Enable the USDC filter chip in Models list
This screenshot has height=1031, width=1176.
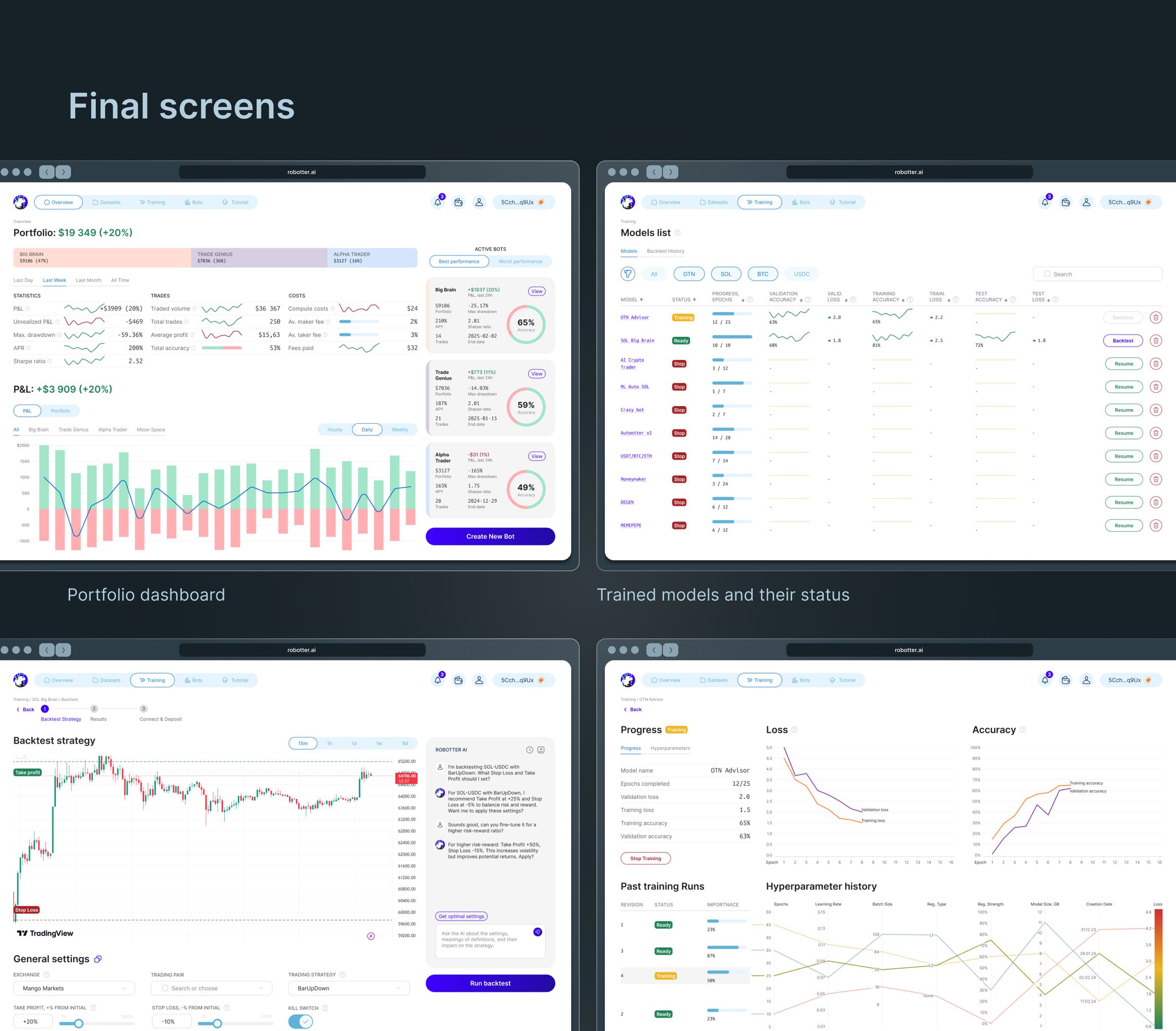pos(801,274)
